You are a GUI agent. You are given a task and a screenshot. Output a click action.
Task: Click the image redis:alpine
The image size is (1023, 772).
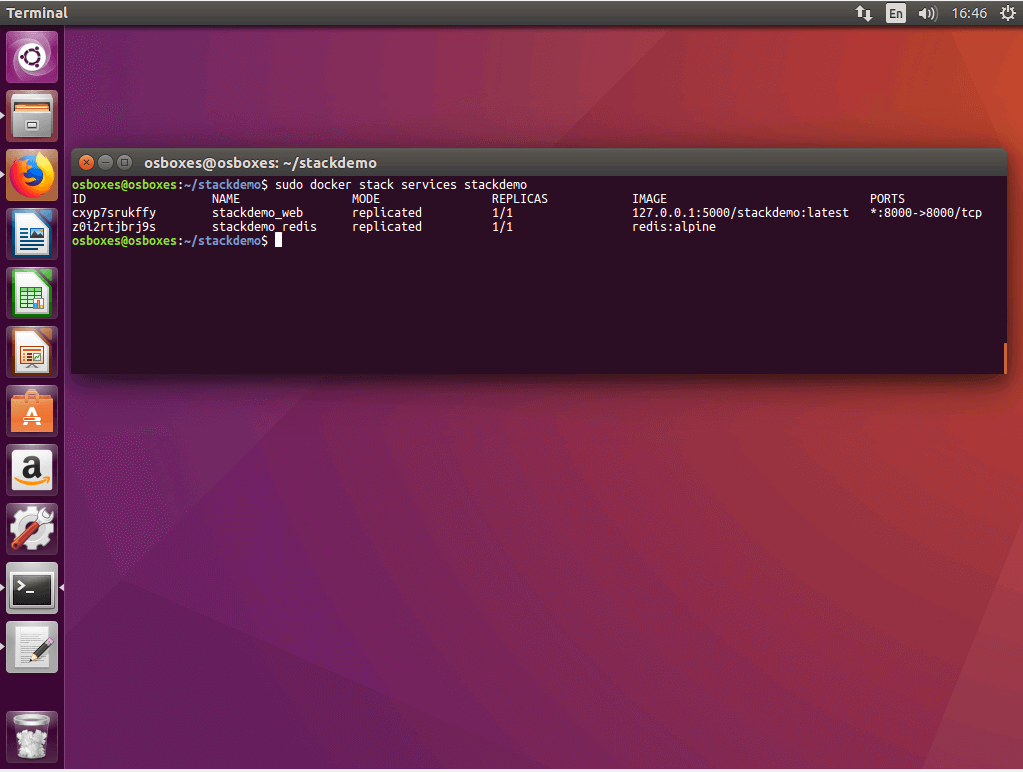click(x=674, y=226)
